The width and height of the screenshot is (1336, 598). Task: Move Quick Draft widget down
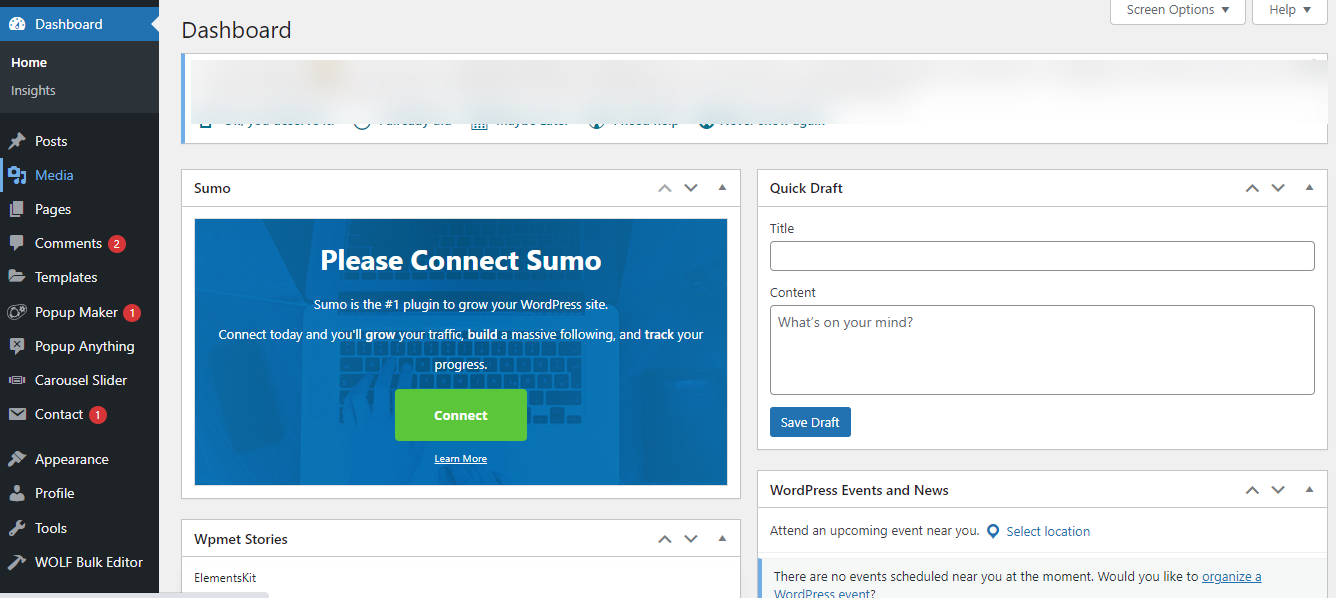click(x=1278, y=188)
